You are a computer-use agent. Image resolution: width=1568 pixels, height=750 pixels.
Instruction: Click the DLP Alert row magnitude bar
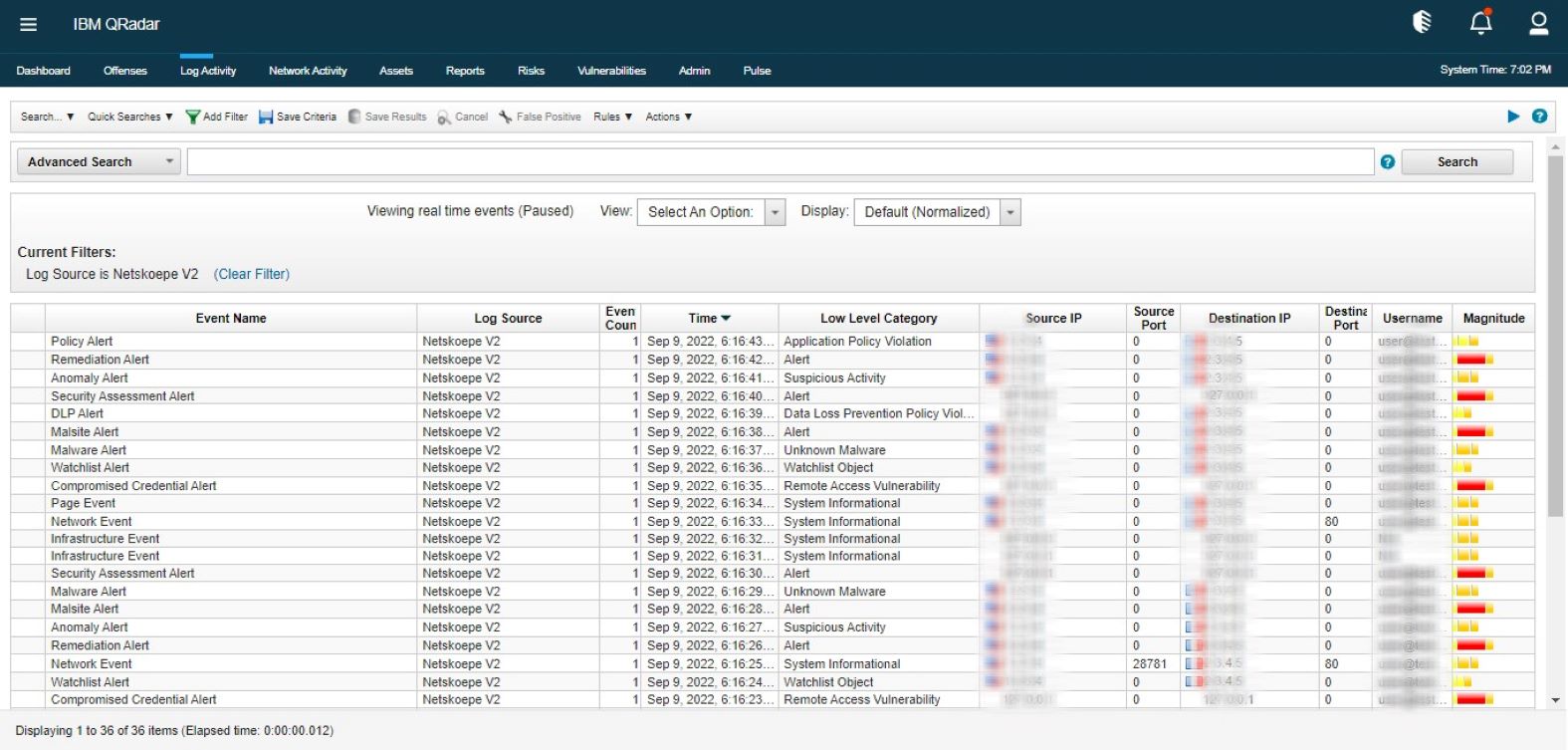(x=1463, y=413)
